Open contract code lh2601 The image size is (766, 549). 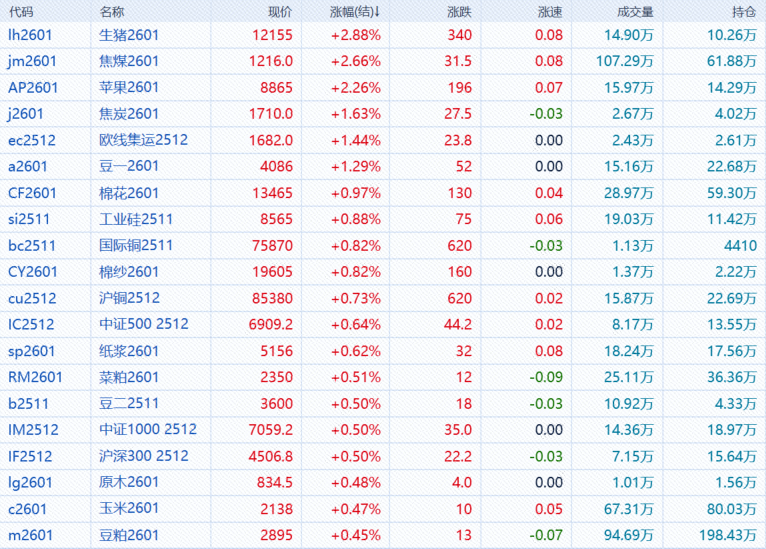pyautogui.click(x=33, y=35)
